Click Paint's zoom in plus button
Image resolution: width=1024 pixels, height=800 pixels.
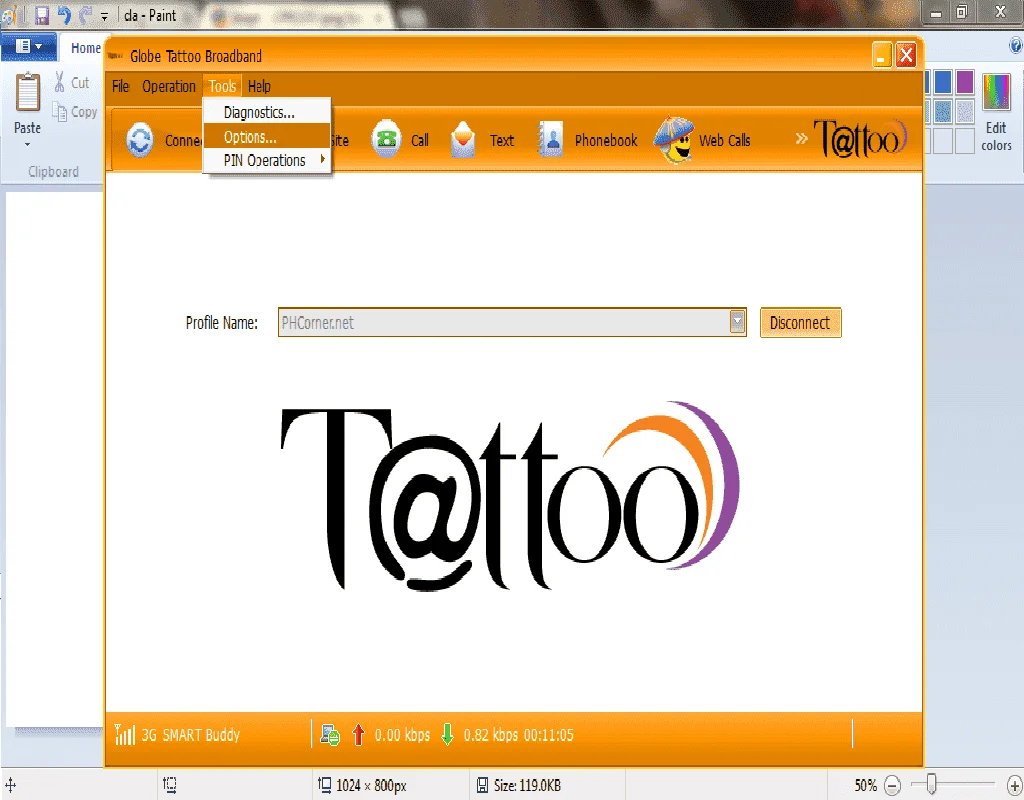click(1015, 785)
